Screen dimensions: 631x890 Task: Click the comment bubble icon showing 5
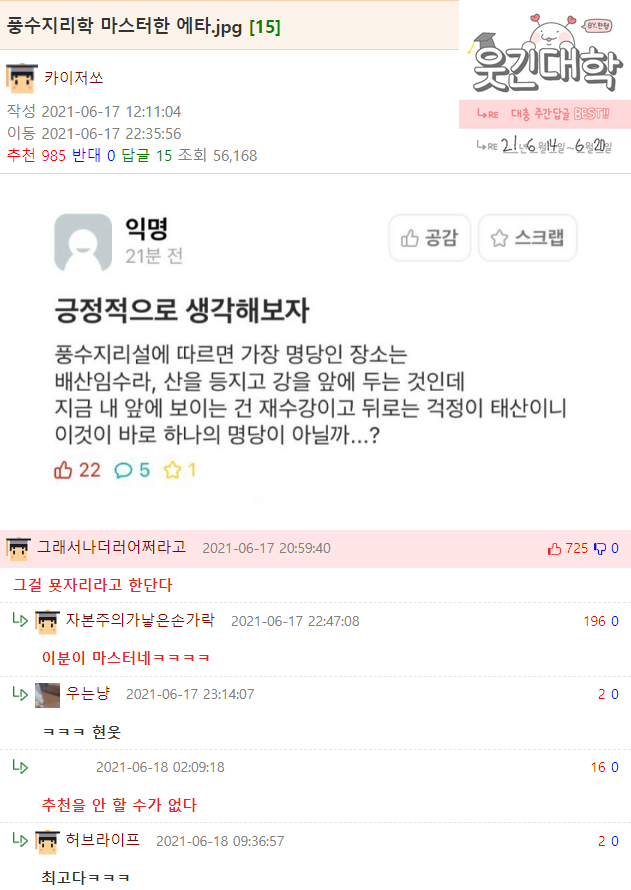tap(123, 471)
